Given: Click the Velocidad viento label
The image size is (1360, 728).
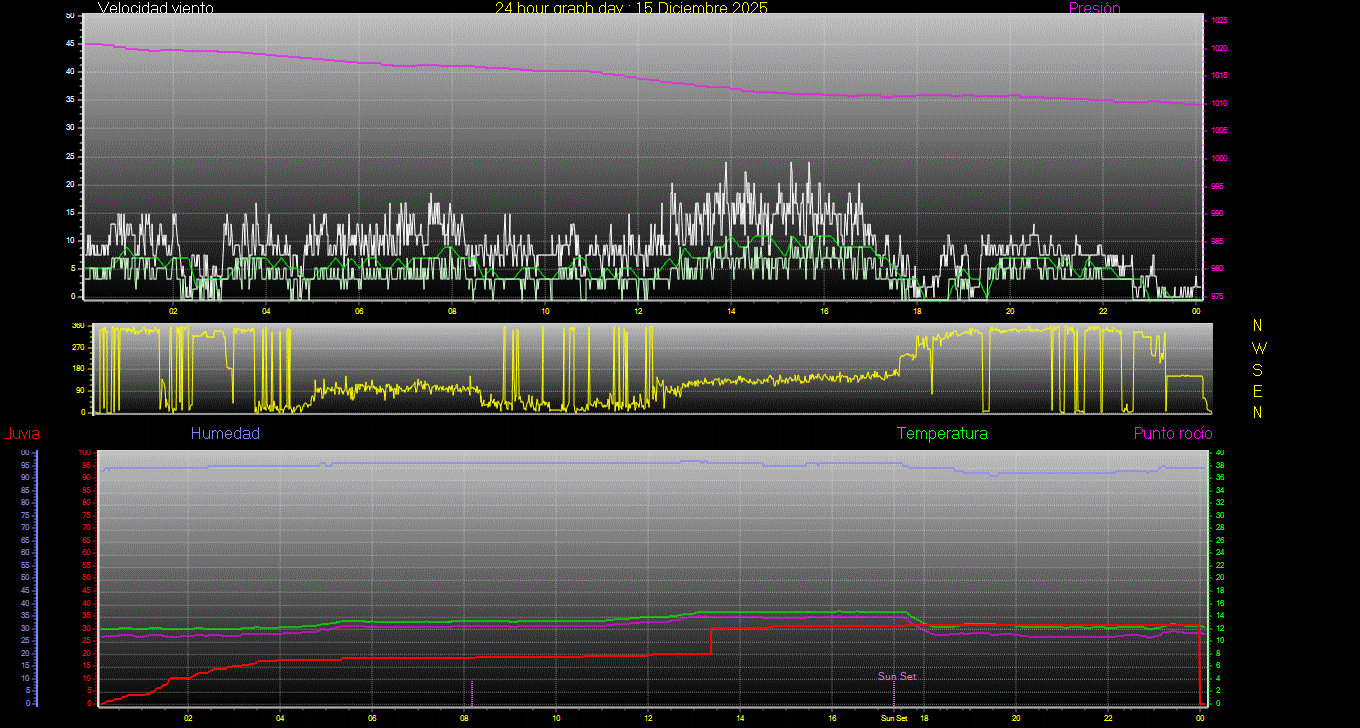Looking at the screenshot, I should click(x=155, y=8).
